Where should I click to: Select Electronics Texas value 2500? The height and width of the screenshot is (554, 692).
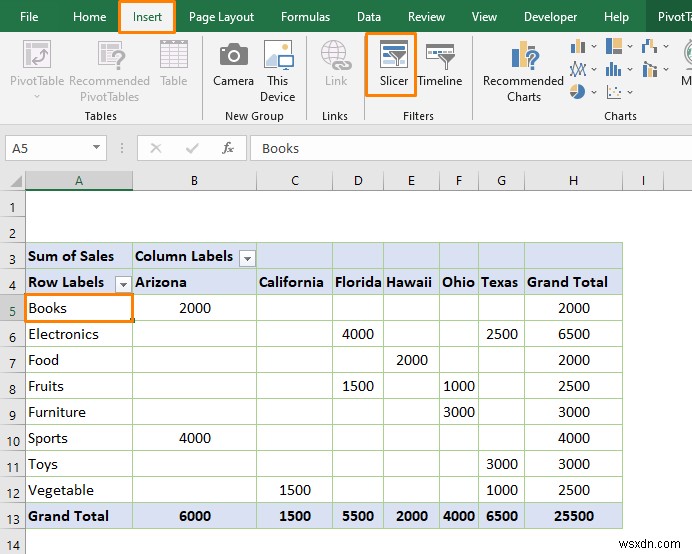coord(501,334)
